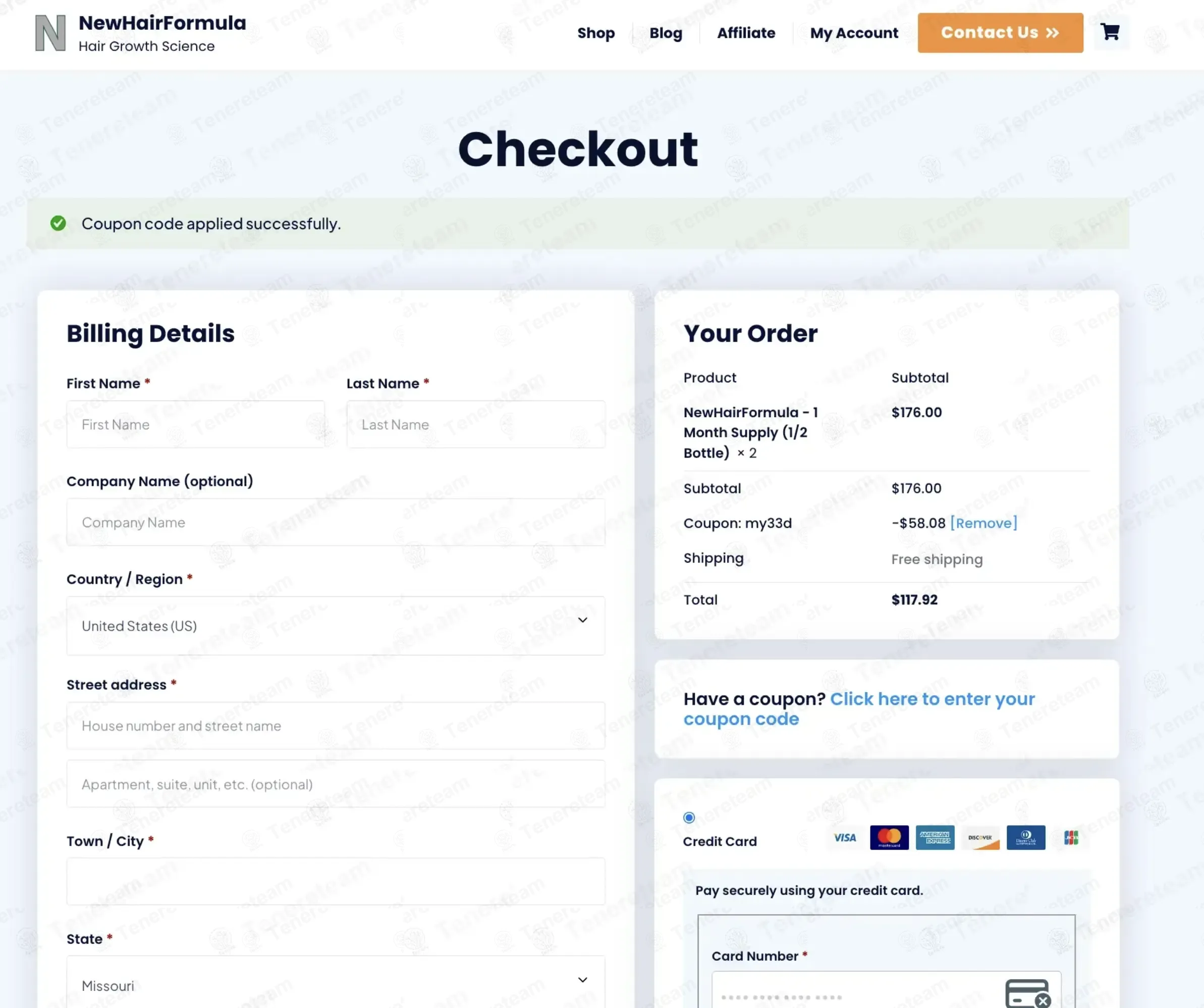Go to My Account
The height and width of the screenshot is (1008, 1204).
tap(854, 33)
